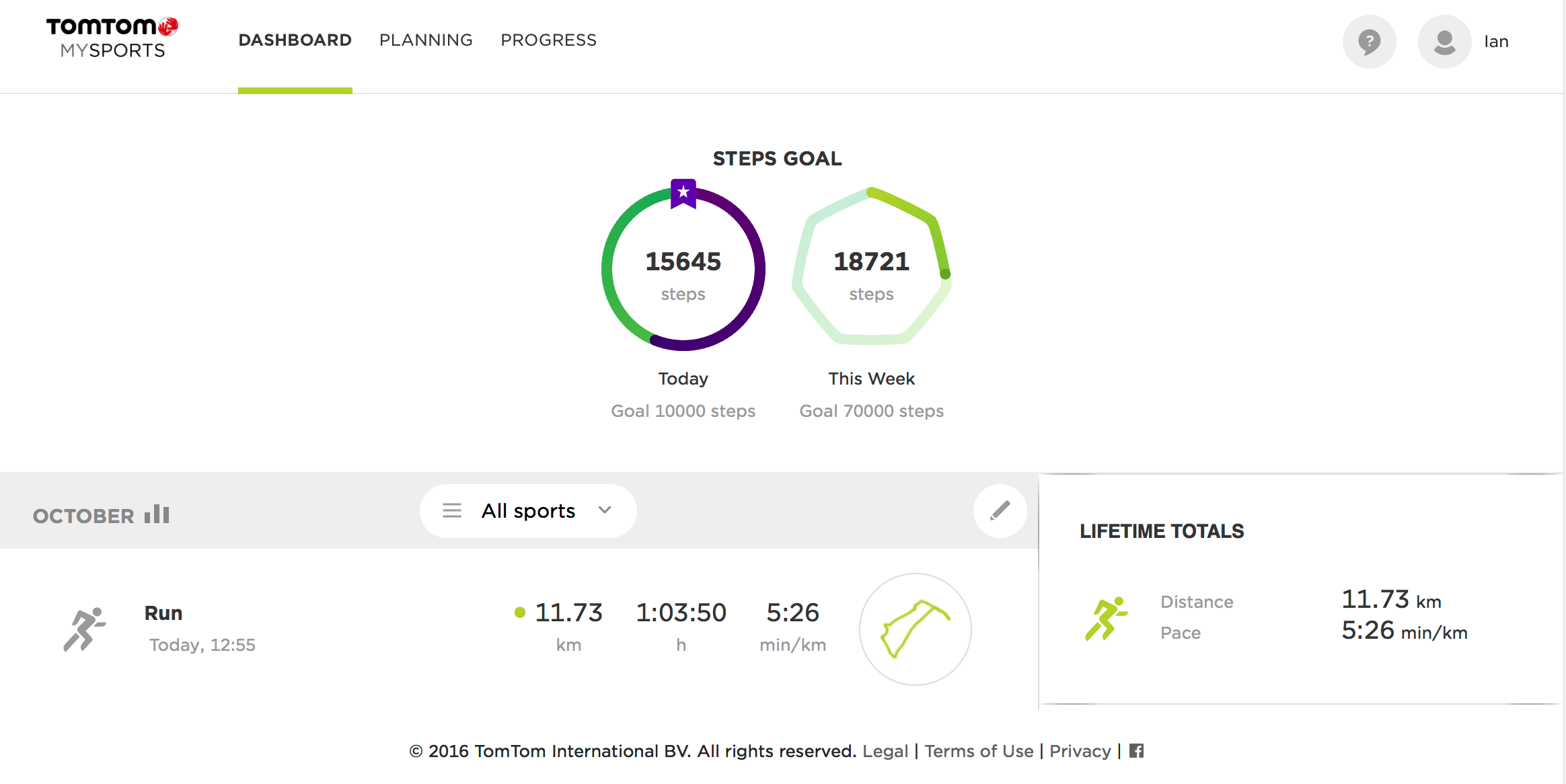Open the All sports dropdown

(x=527, y=510)
